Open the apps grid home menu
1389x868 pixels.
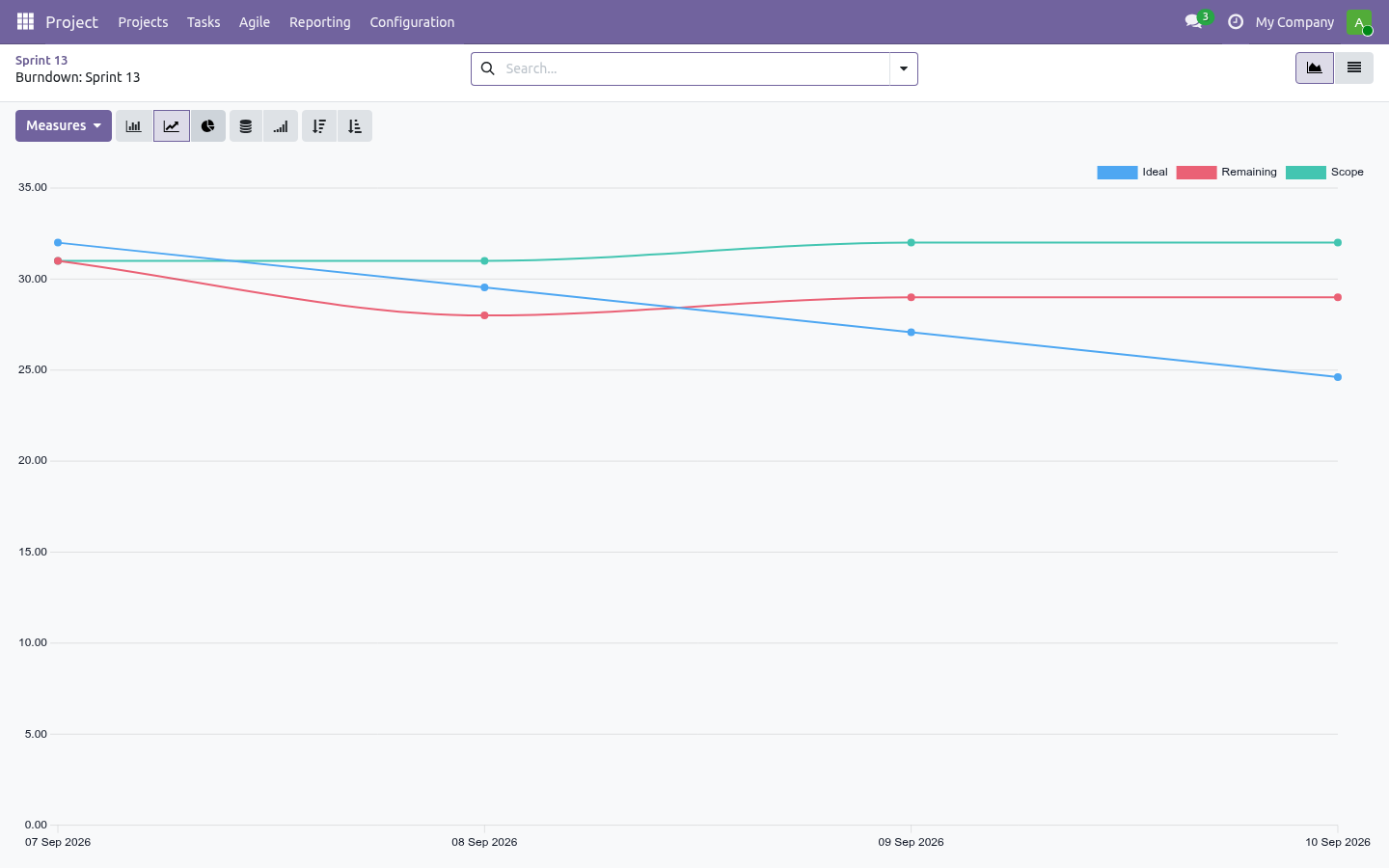click(x=25, y=21)
